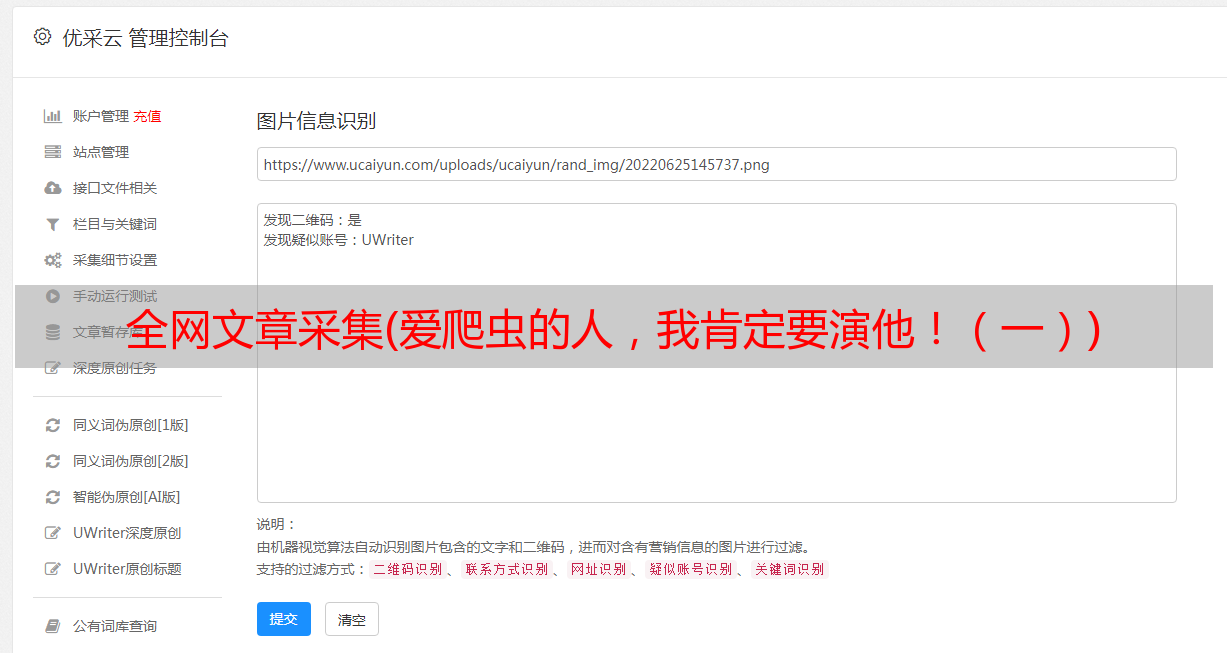Go to UWriter深度原创 page

(x=127, y=533)
